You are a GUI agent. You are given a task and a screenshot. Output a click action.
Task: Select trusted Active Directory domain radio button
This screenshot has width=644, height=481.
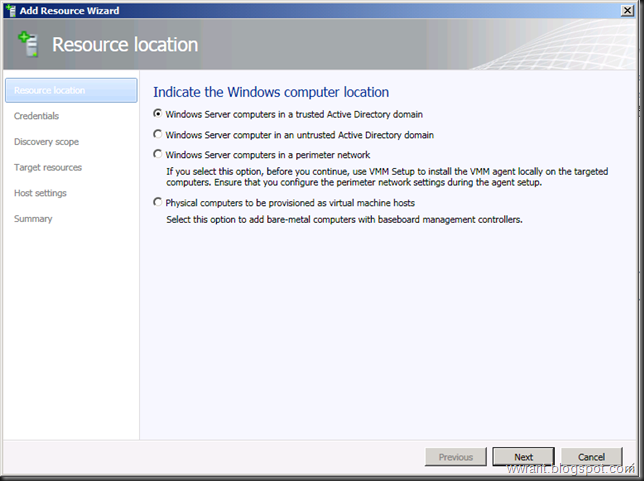coord(157,113)
